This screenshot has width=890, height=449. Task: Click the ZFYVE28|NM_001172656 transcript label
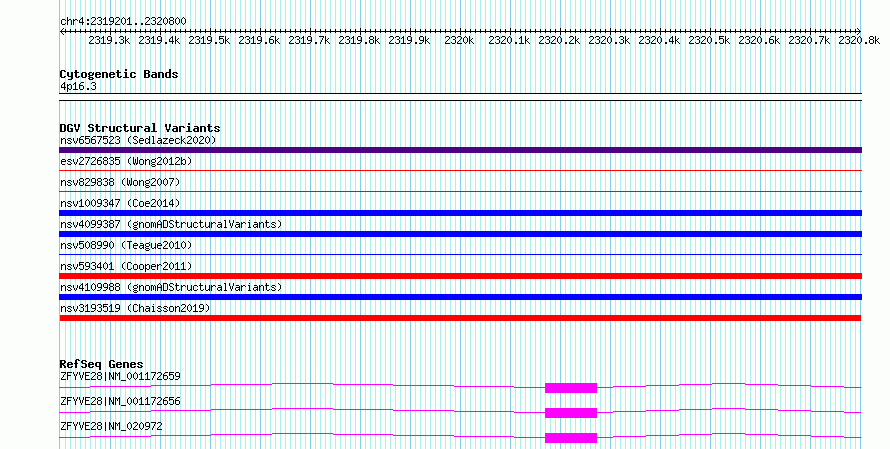120,401
